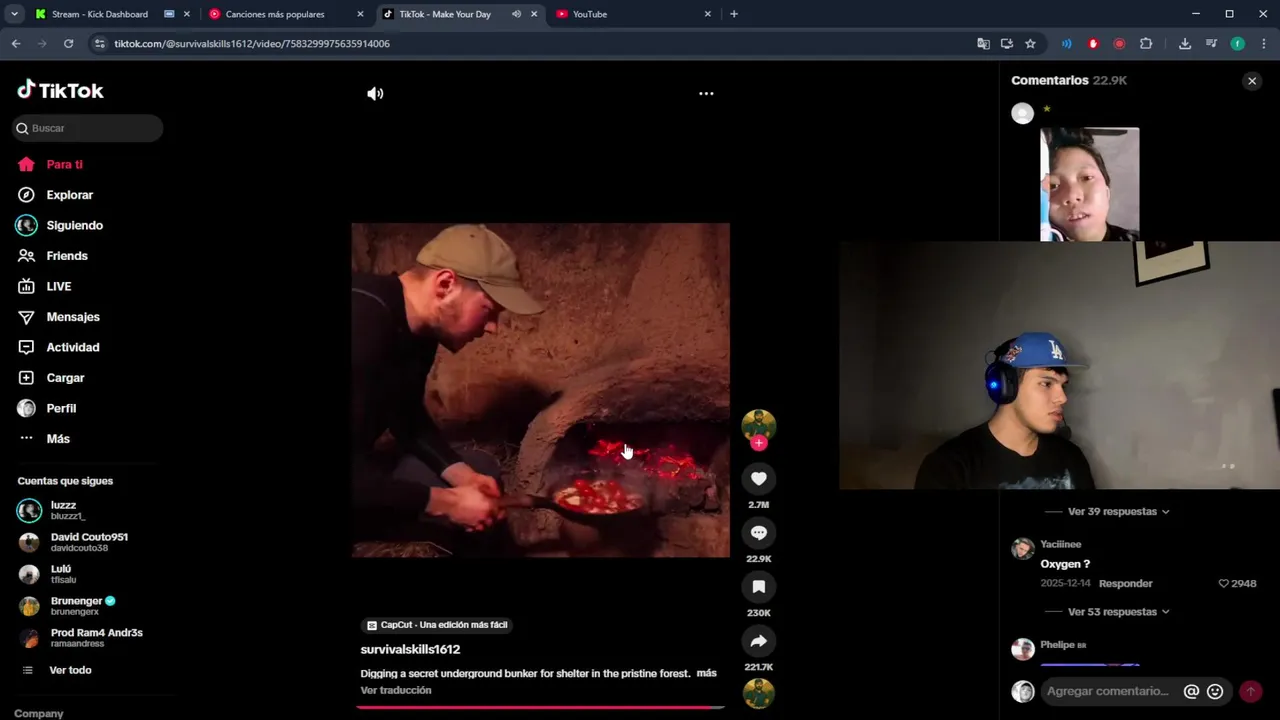Follow creator with the red plus badge
Image resolution: width=1280 pixels, height=720 pixels.
click(759, 443)
